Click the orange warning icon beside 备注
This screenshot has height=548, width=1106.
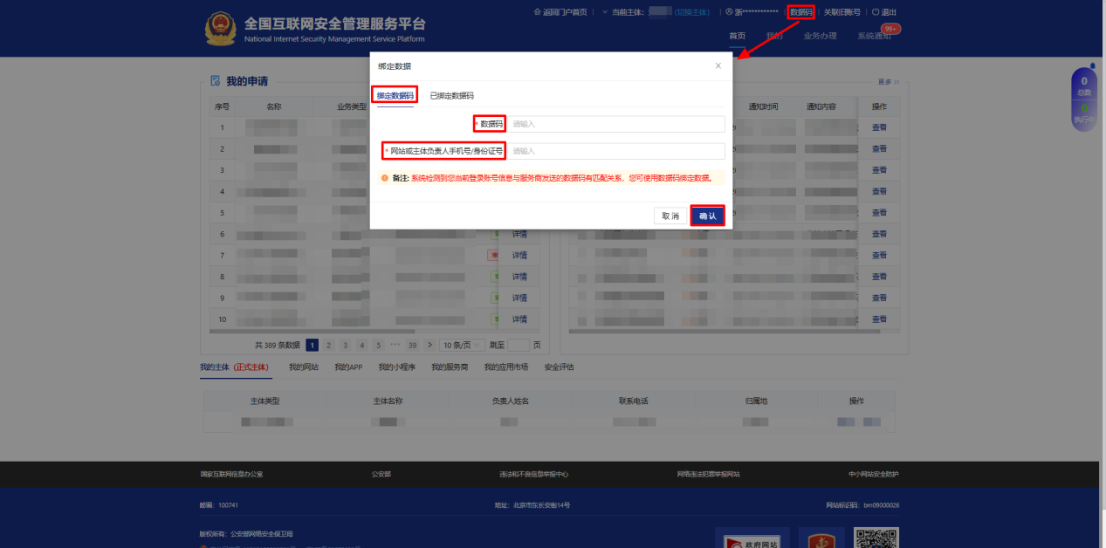(x=385, y=178)
